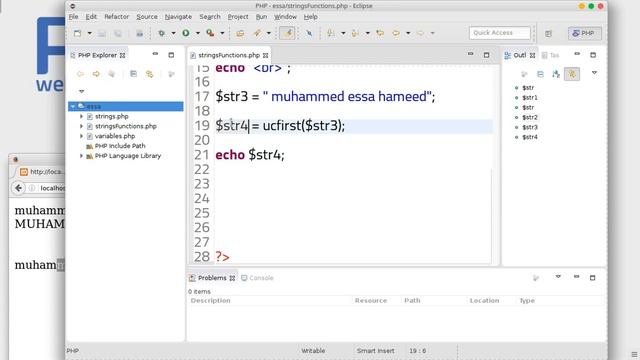Screen dimensions: 640x360
Task: Open the File menu
Action: [73, 17]
